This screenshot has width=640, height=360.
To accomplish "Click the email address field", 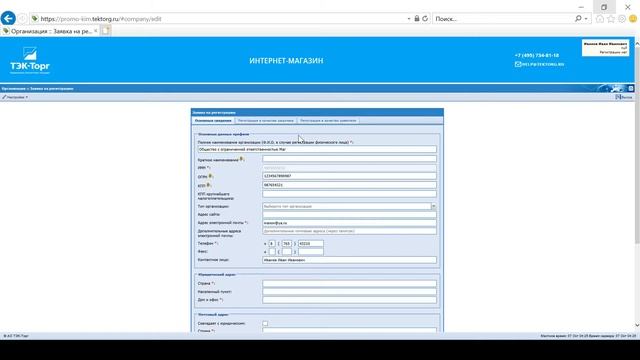I will click(349, 223).
